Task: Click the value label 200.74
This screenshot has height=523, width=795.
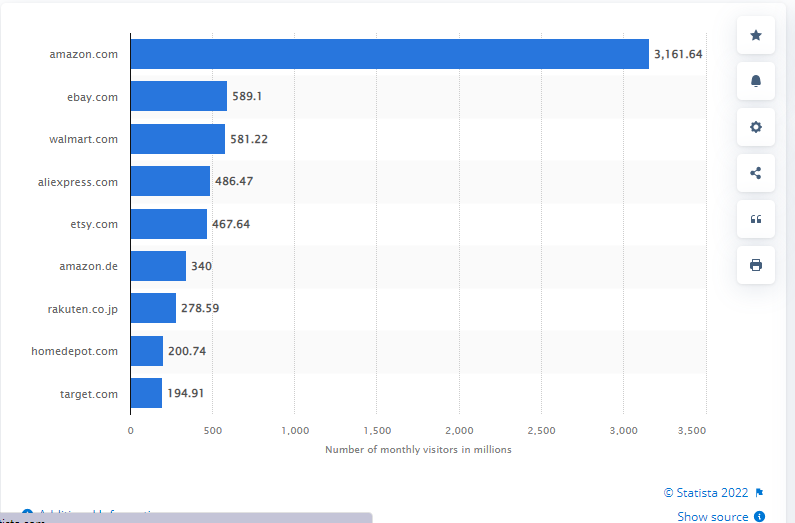Action: click(x=187, y=351)
